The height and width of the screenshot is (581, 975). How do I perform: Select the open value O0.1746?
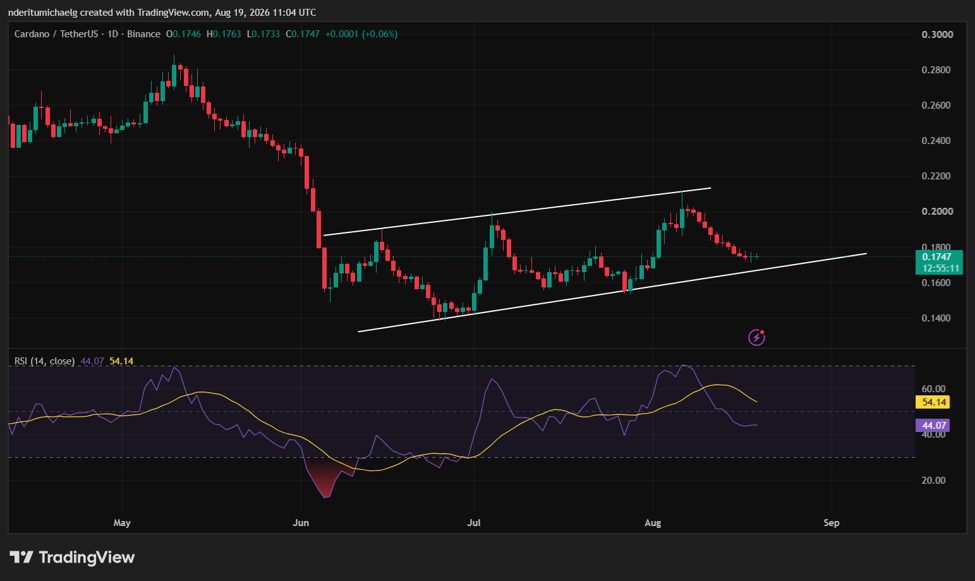183,34
